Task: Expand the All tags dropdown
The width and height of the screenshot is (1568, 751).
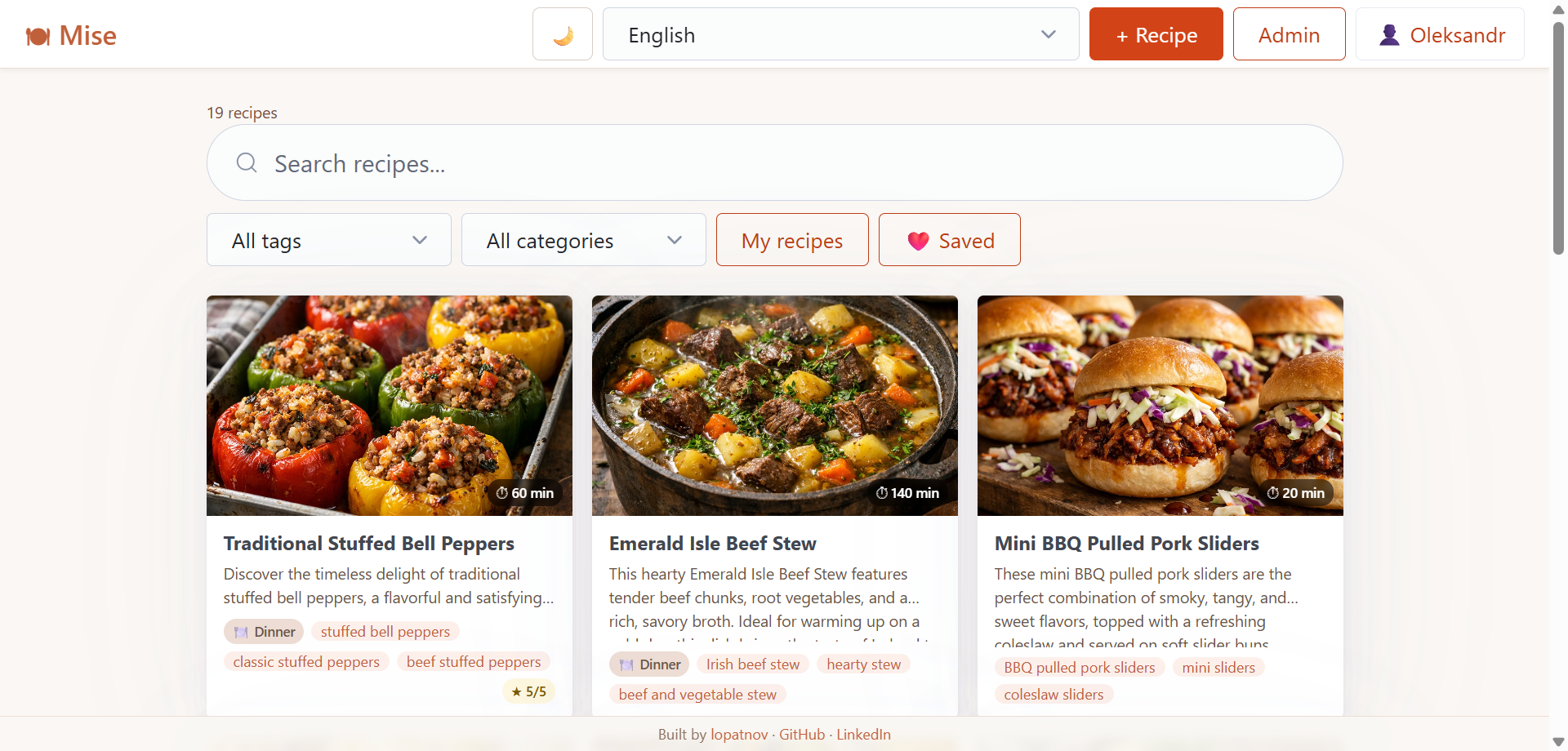Action: point(328,240)
